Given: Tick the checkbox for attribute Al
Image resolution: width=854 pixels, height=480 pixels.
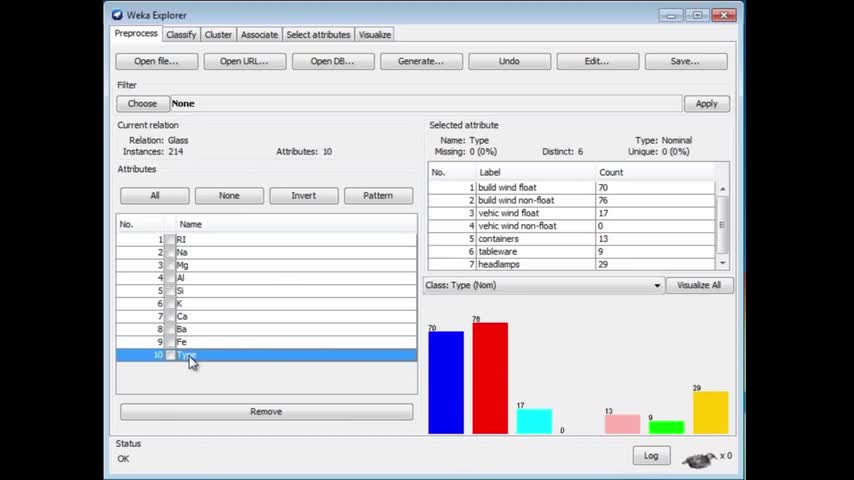Looking at the screenshot, I should coord(170,278).
